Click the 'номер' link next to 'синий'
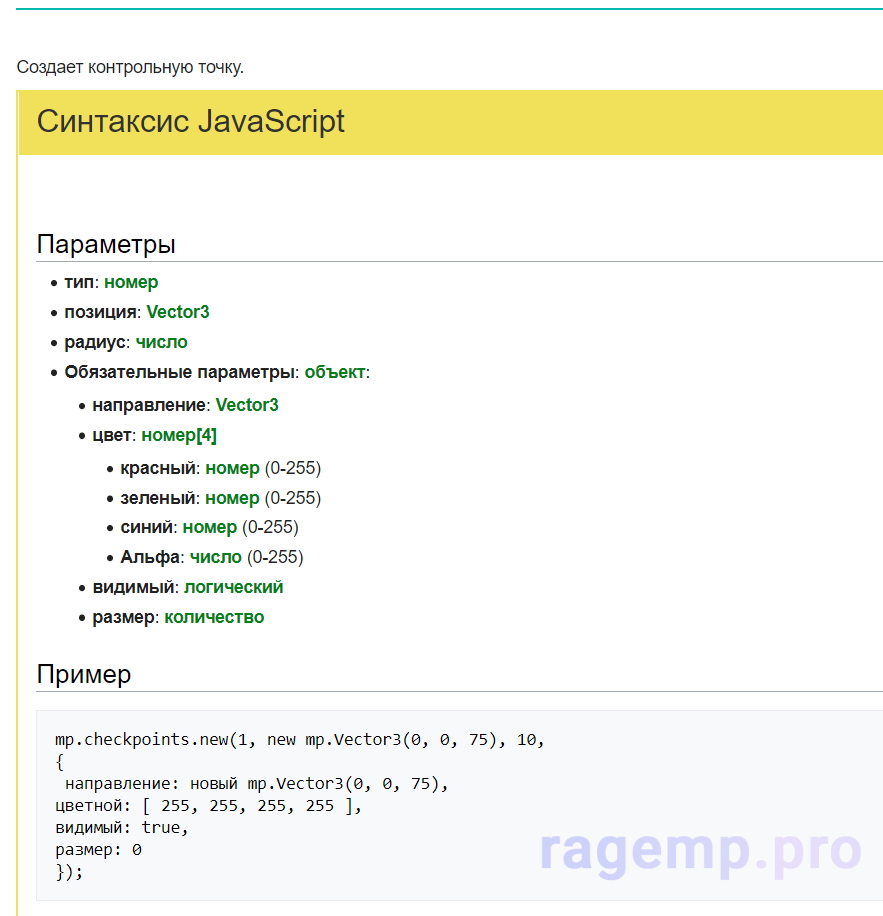 coord(210,527)
